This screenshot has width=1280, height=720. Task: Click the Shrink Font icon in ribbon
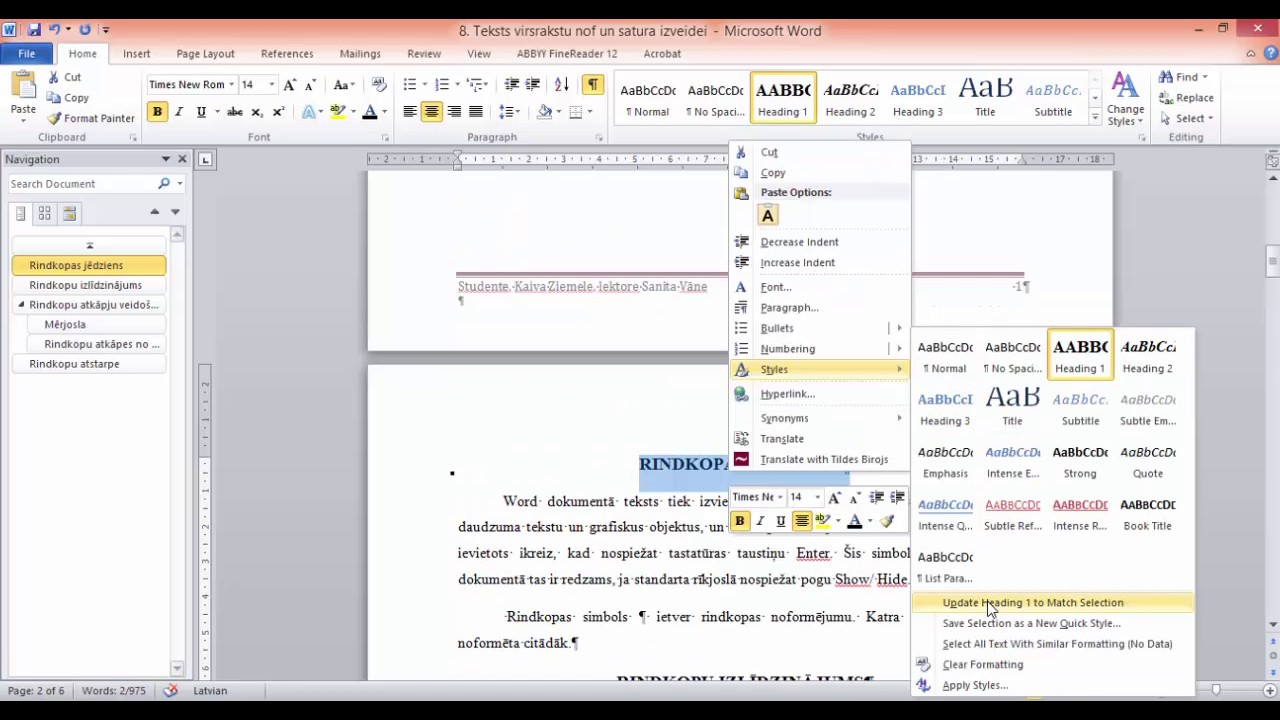311,85
